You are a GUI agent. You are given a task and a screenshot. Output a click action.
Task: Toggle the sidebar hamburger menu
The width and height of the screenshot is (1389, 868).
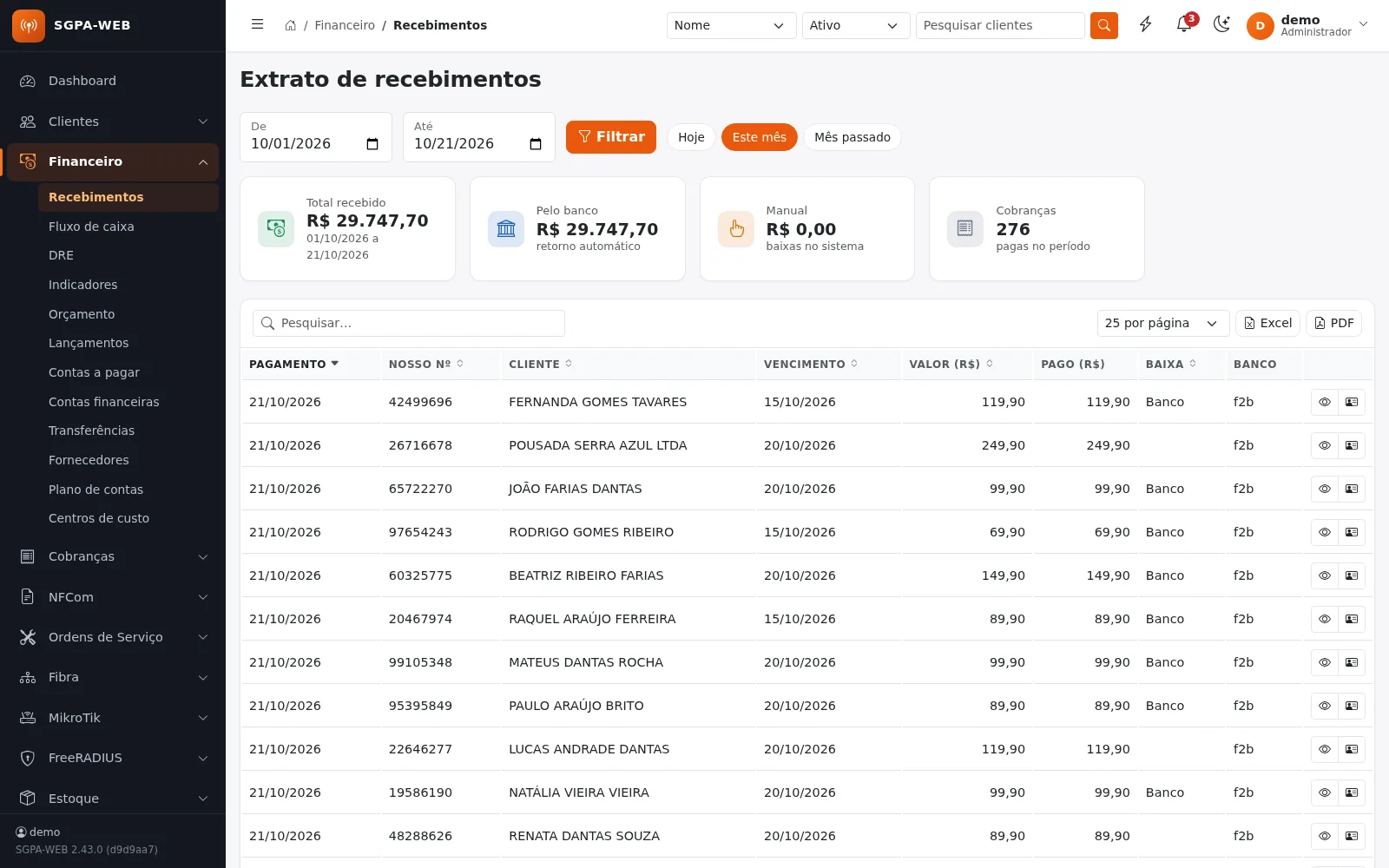tap(257, 24)
